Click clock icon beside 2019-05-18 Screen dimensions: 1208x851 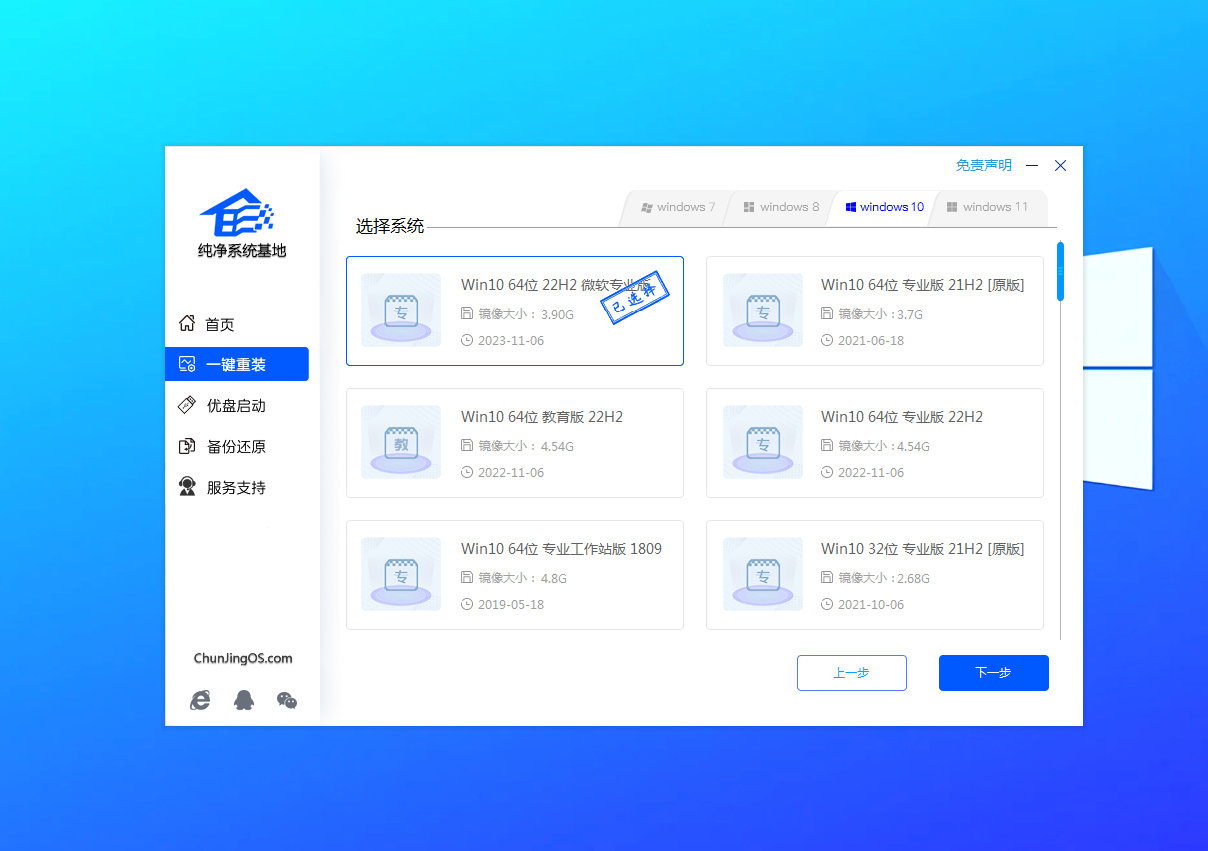pos(467,604)
